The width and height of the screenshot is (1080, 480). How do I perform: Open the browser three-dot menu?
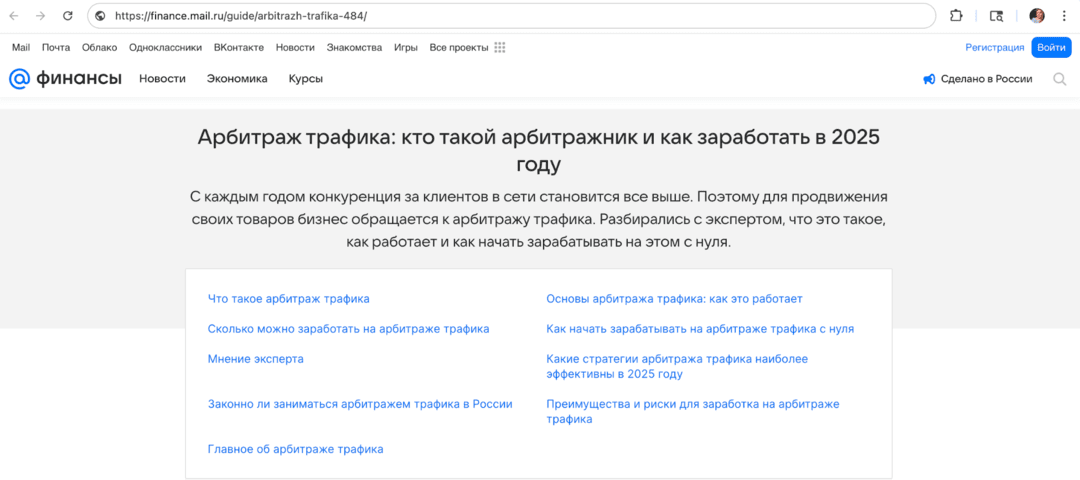pyautogui.click(x=1064, y=16)
